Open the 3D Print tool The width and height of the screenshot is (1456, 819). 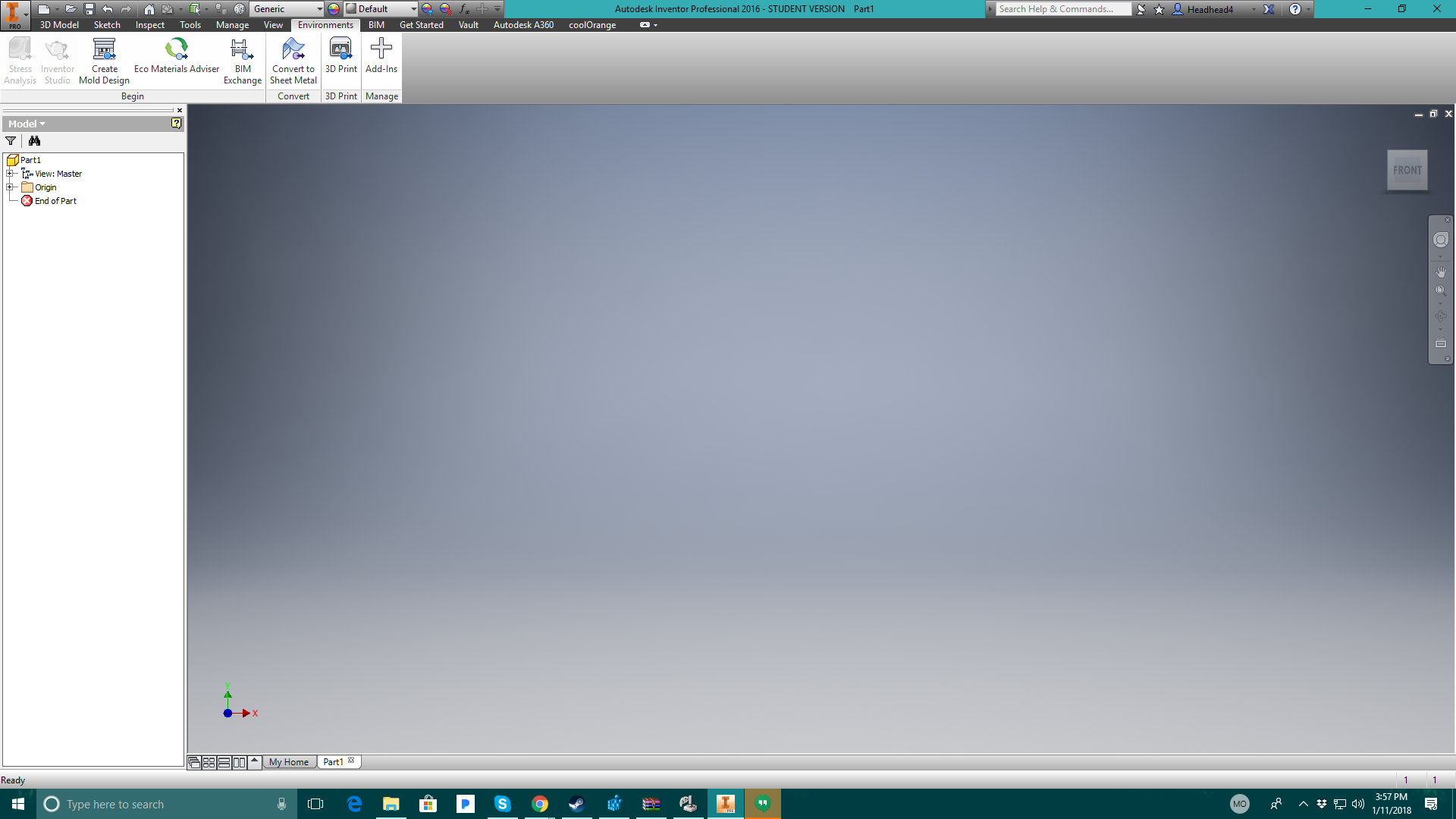(340, 59)
